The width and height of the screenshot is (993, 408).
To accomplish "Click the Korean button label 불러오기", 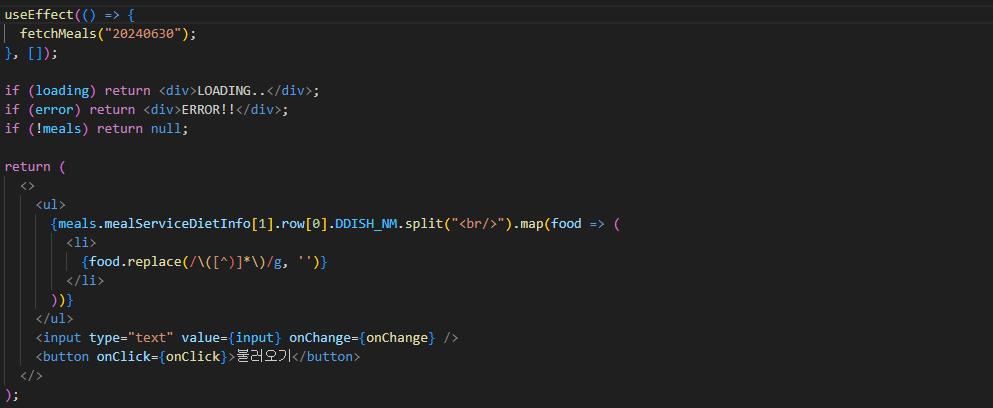I will tap(263, 357).
